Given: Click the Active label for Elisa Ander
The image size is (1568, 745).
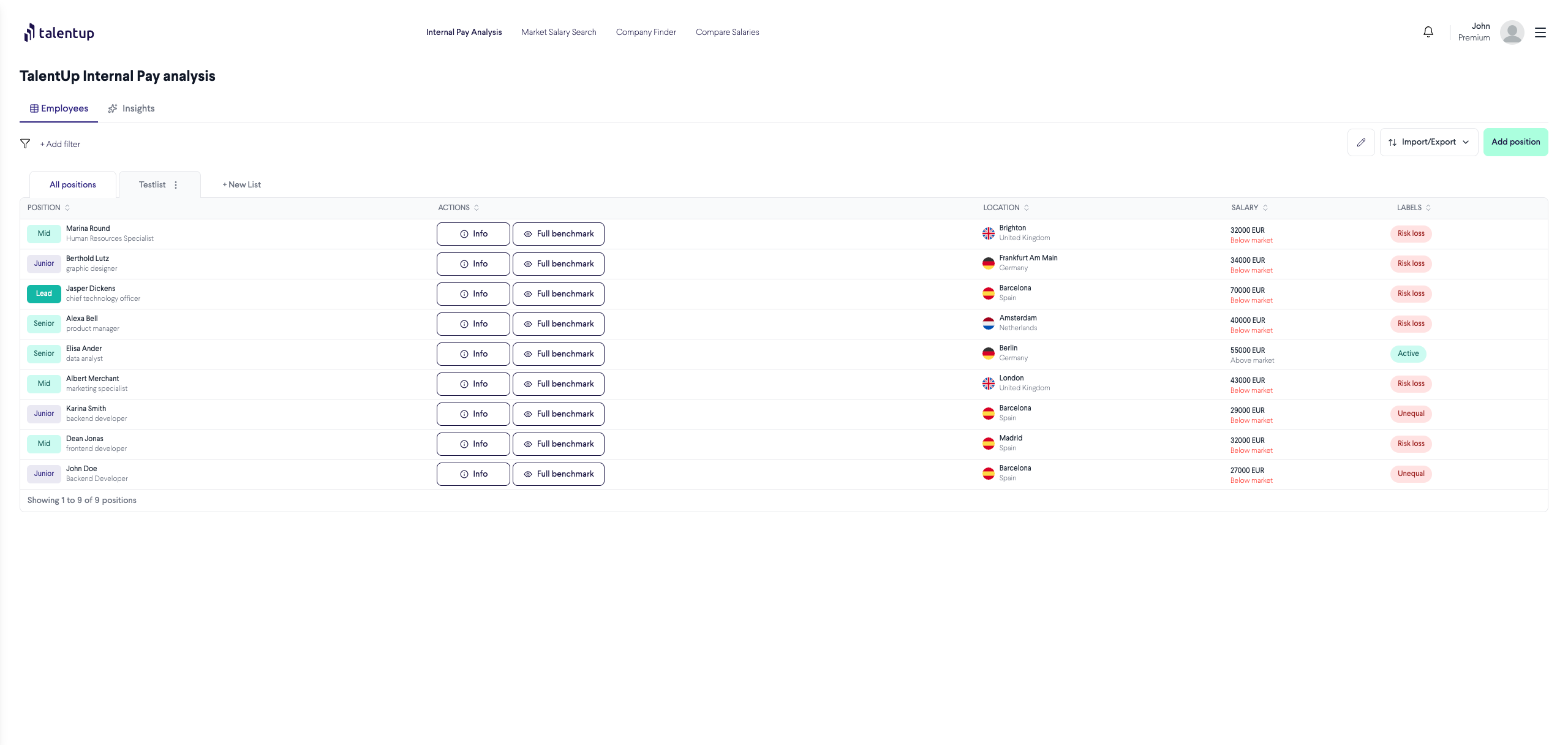Looking at the screenshot, I should point(1407,354).
